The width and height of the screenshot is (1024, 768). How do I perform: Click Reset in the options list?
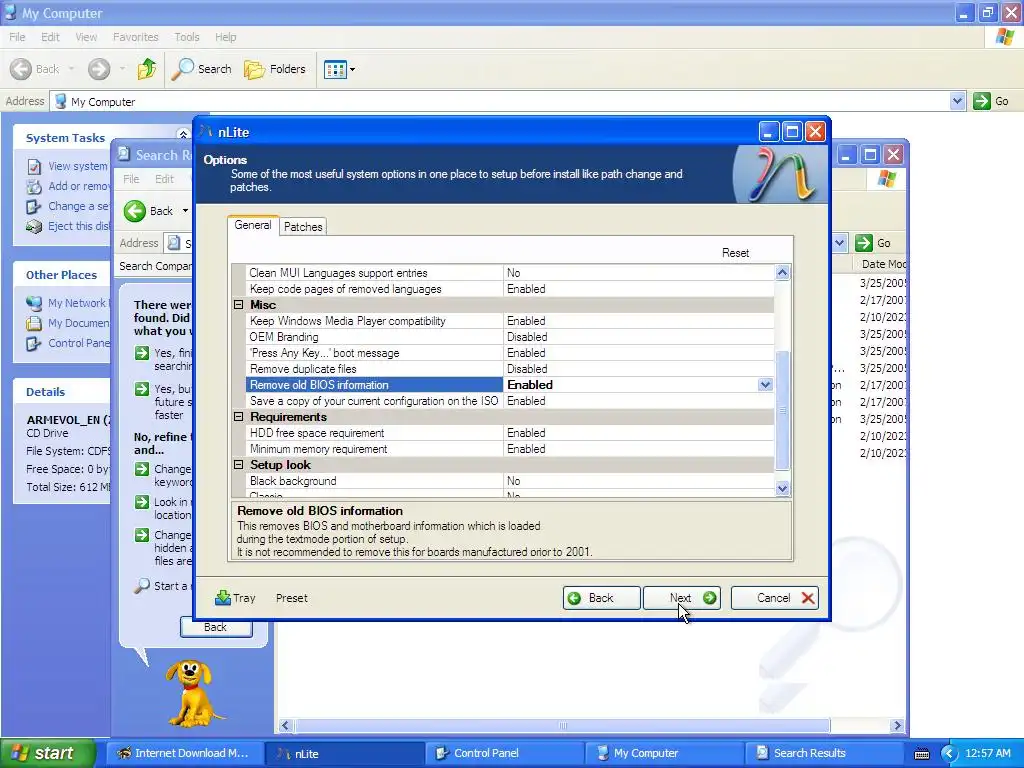[x=735, y=253]
